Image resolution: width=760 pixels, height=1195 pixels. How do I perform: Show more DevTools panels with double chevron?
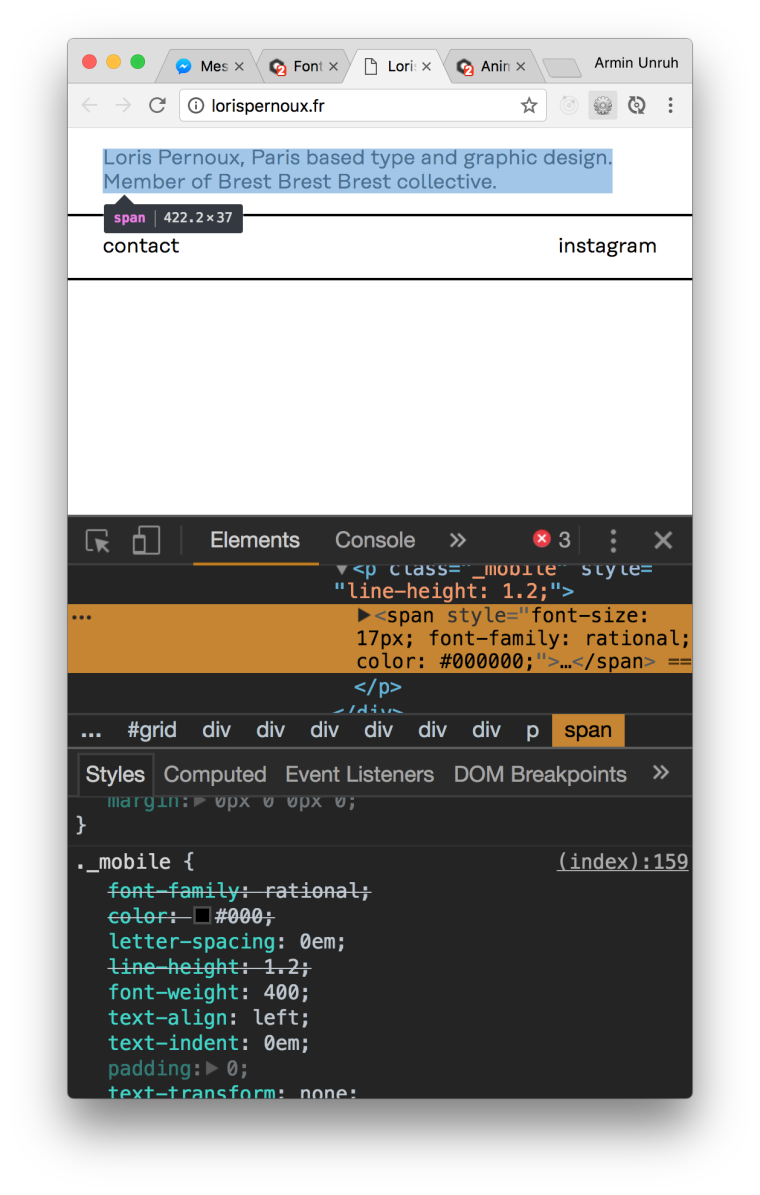[457, 540]
